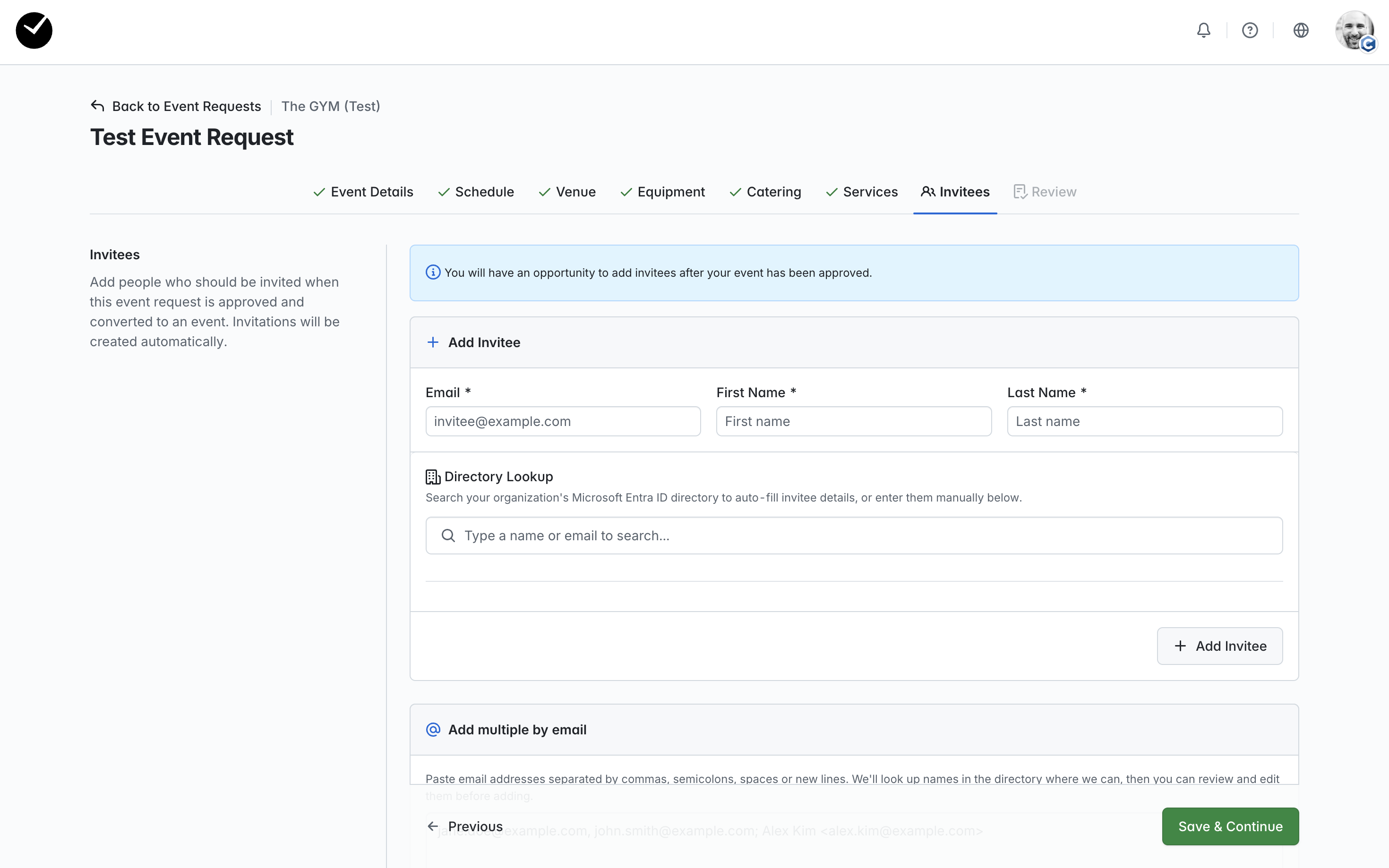Focus the Email input field
This screenshot has width=1389, height=868.
pos(563,421)
